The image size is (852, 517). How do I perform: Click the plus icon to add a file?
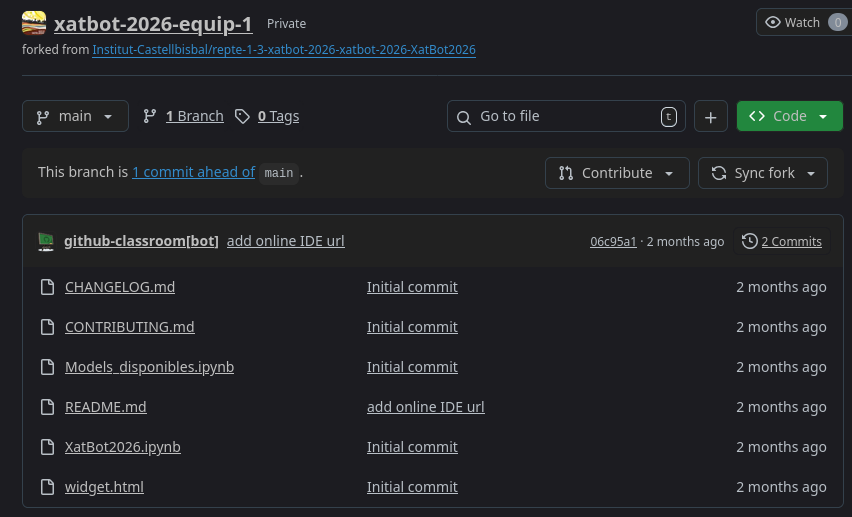(710, 117)
